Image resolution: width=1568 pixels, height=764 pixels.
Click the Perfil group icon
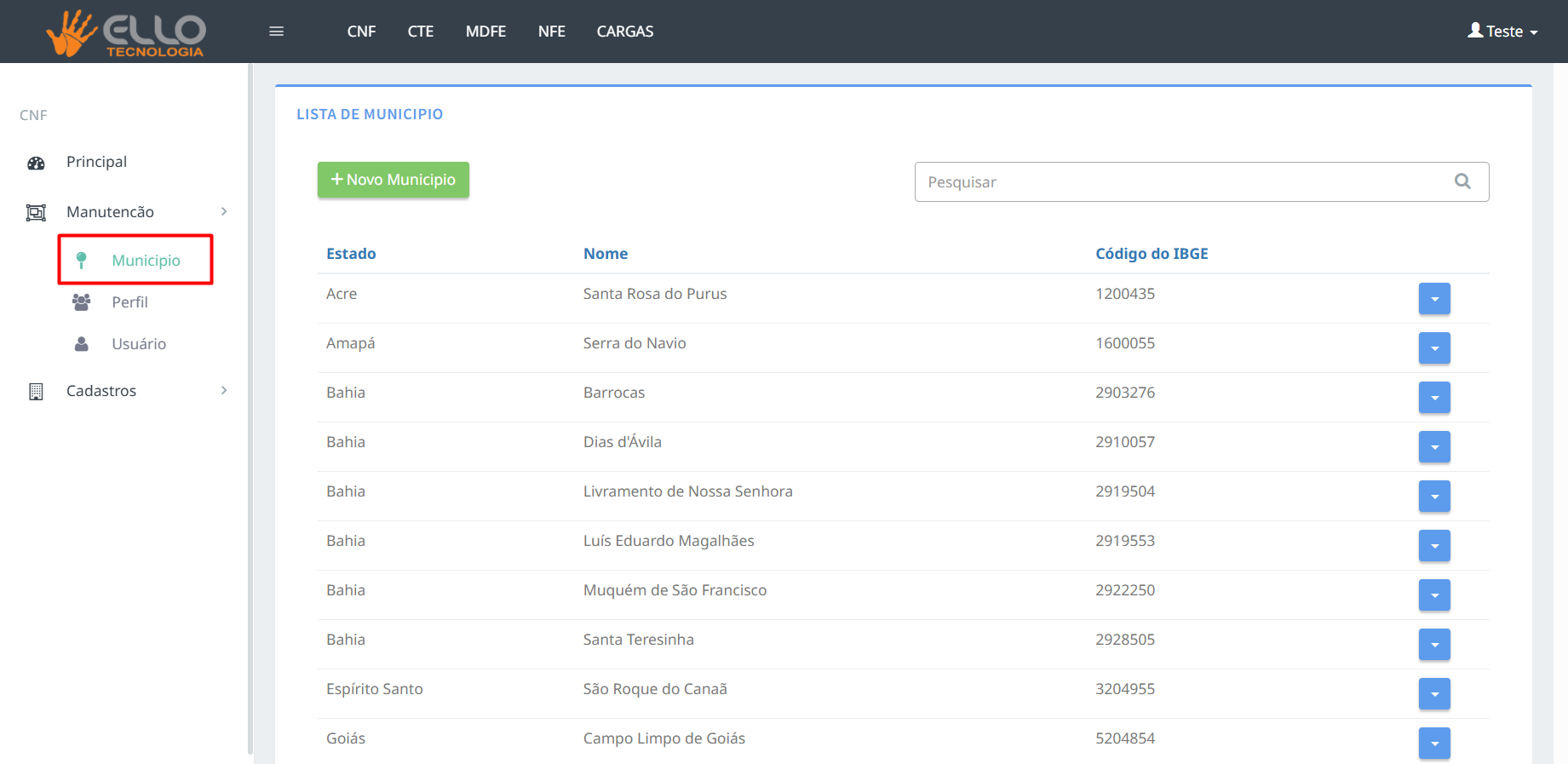(82, 302)
